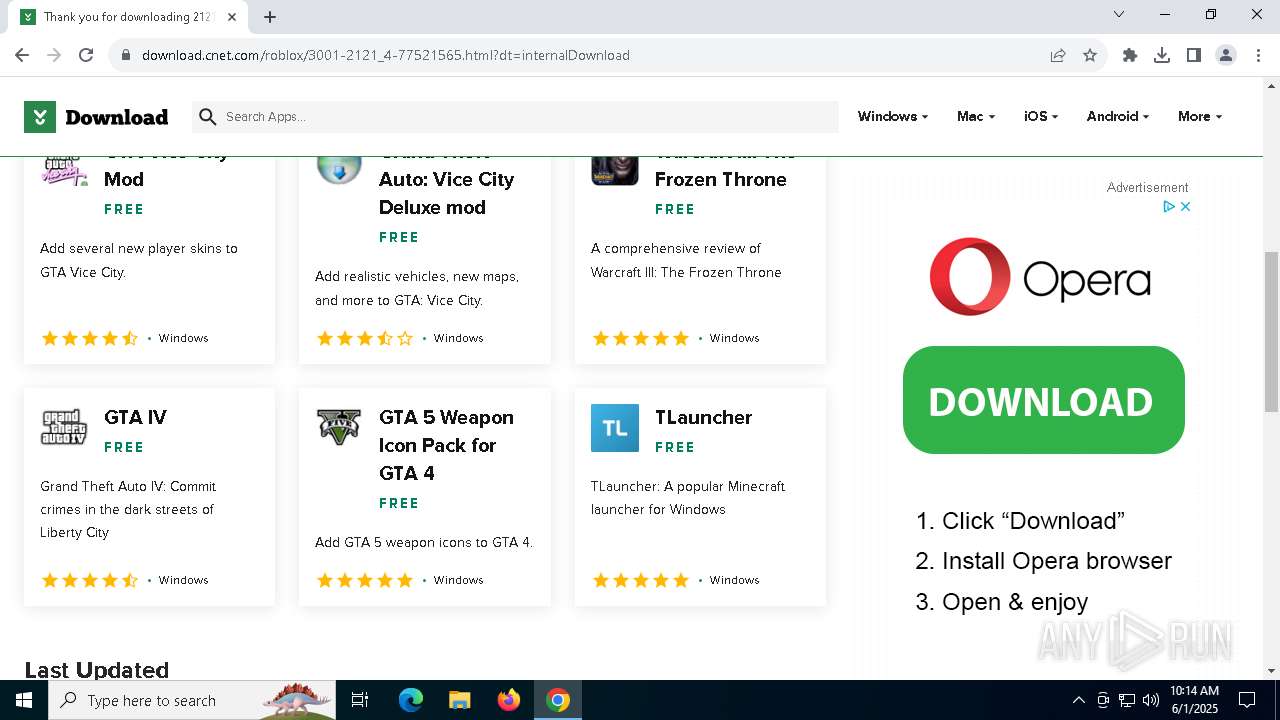Expand the More menu
This screenshot has width=1280, height=720.
click(x=1200, y=117)
